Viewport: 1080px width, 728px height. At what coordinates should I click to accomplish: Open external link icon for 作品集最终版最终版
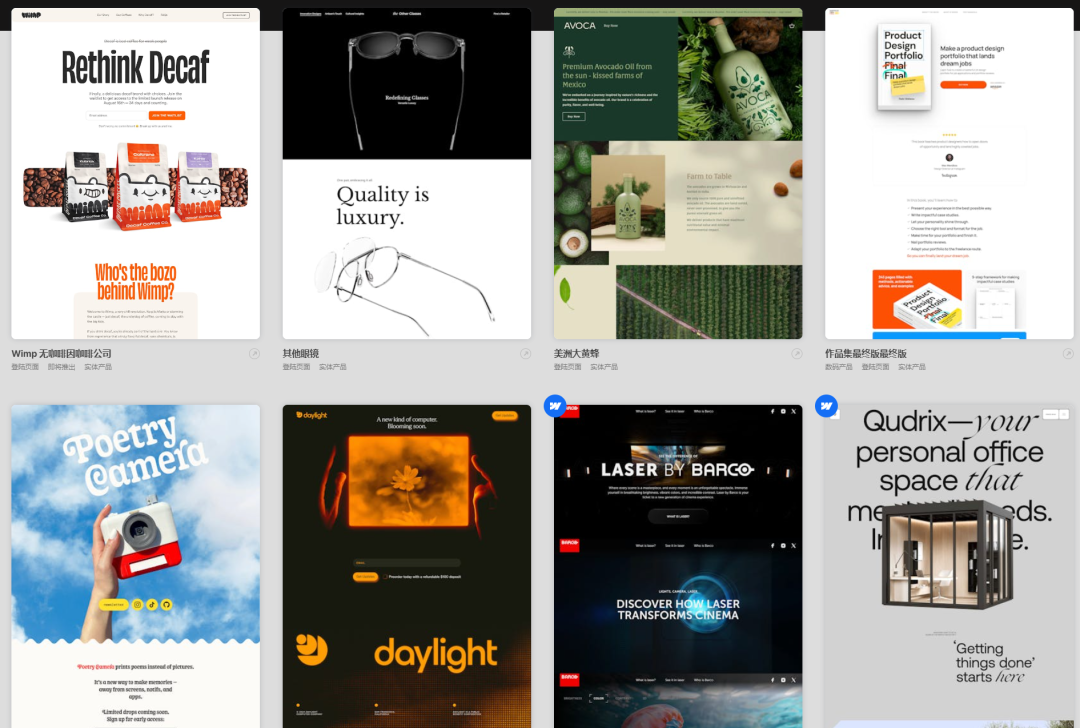tap(1068, 353)
